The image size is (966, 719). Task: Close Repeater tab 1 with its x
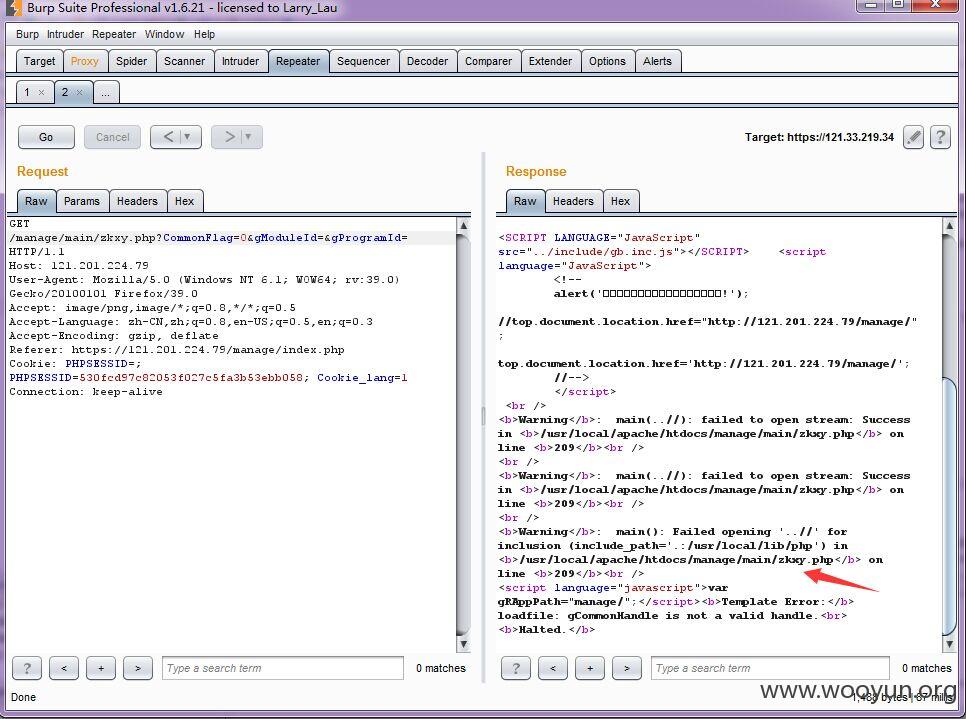pyautogui.click(x=41, y=92)
